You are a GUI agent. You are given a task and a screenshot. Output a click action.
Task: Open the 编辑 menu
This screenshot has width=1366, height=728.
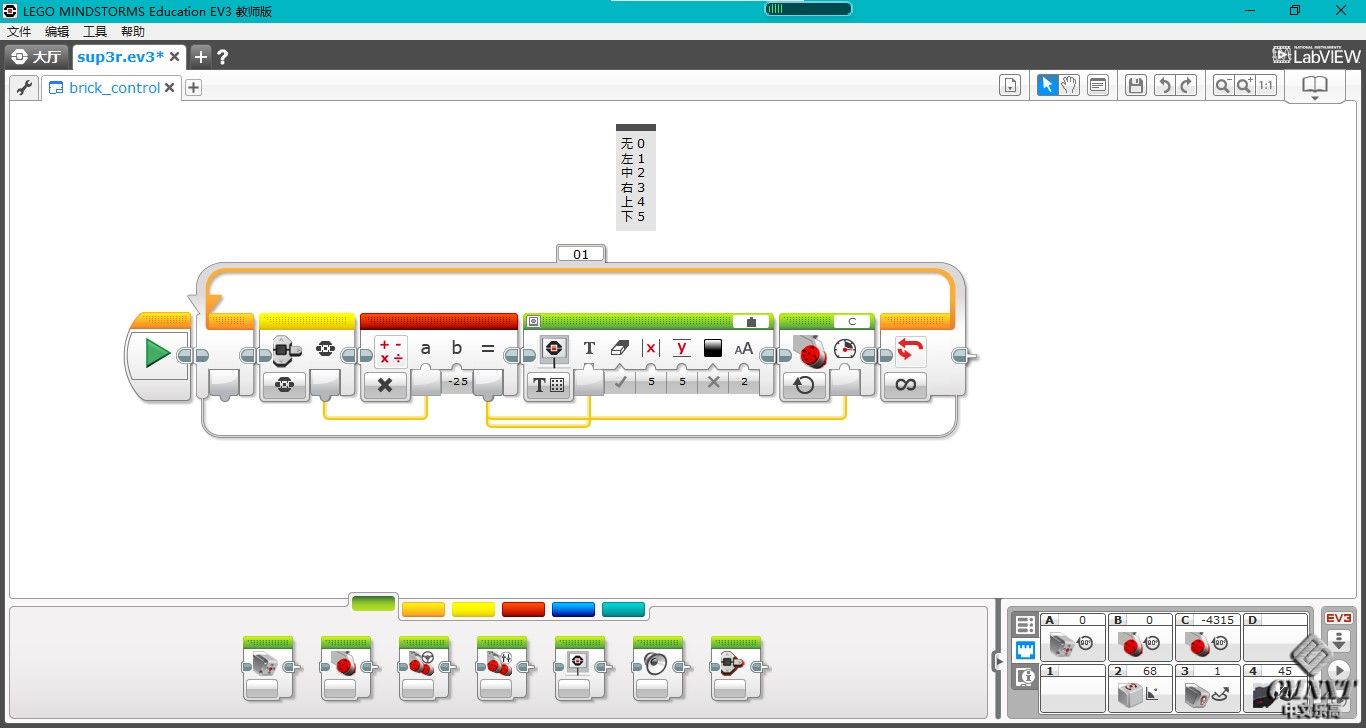(x=57, y=32)
